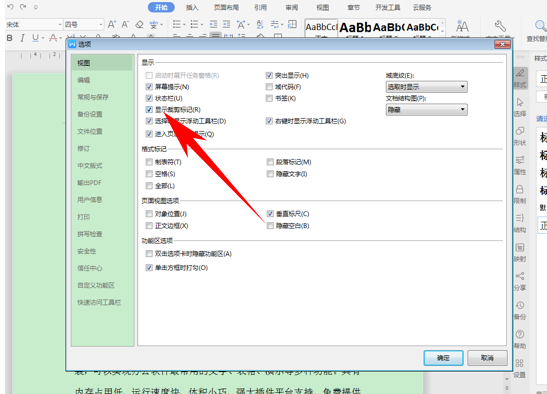Open the 备份 (backup) sidebar icon
The width and height of the screenshot is (547, 394).
coord(520,310)
